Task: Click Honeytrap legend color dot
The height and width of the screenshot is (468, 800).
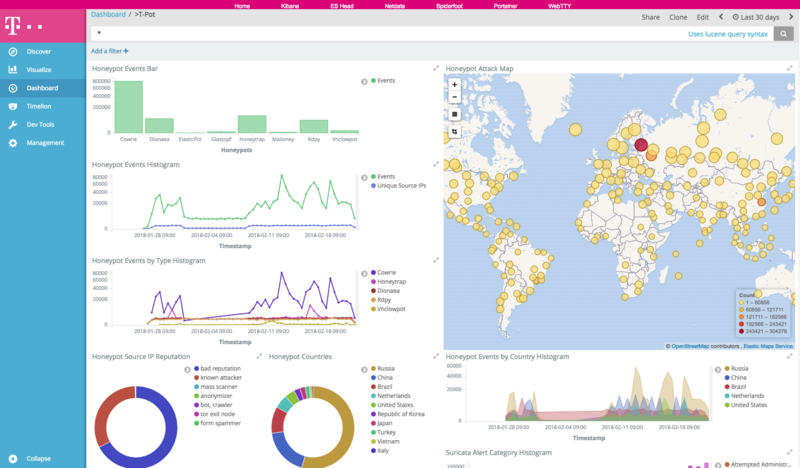Action: point(373,282)
